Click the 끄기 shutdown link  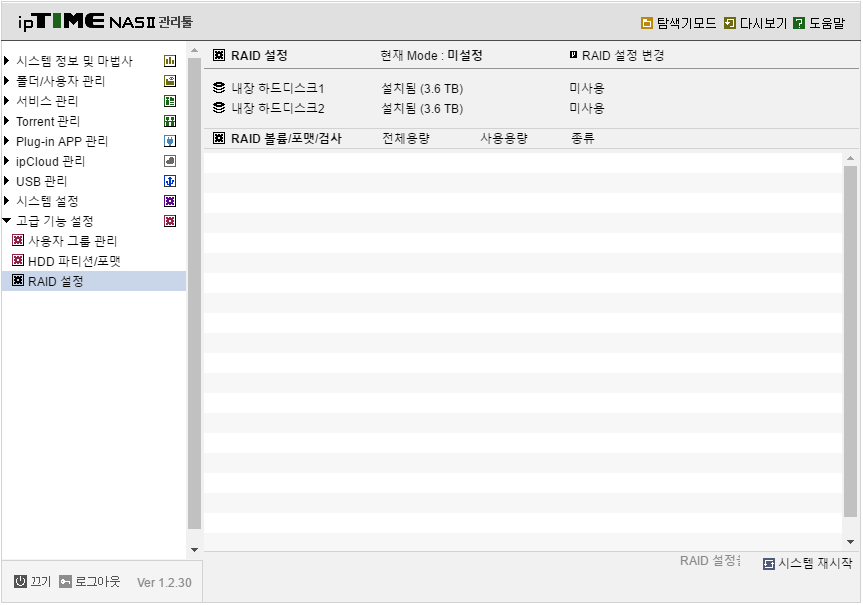point(40,581)
